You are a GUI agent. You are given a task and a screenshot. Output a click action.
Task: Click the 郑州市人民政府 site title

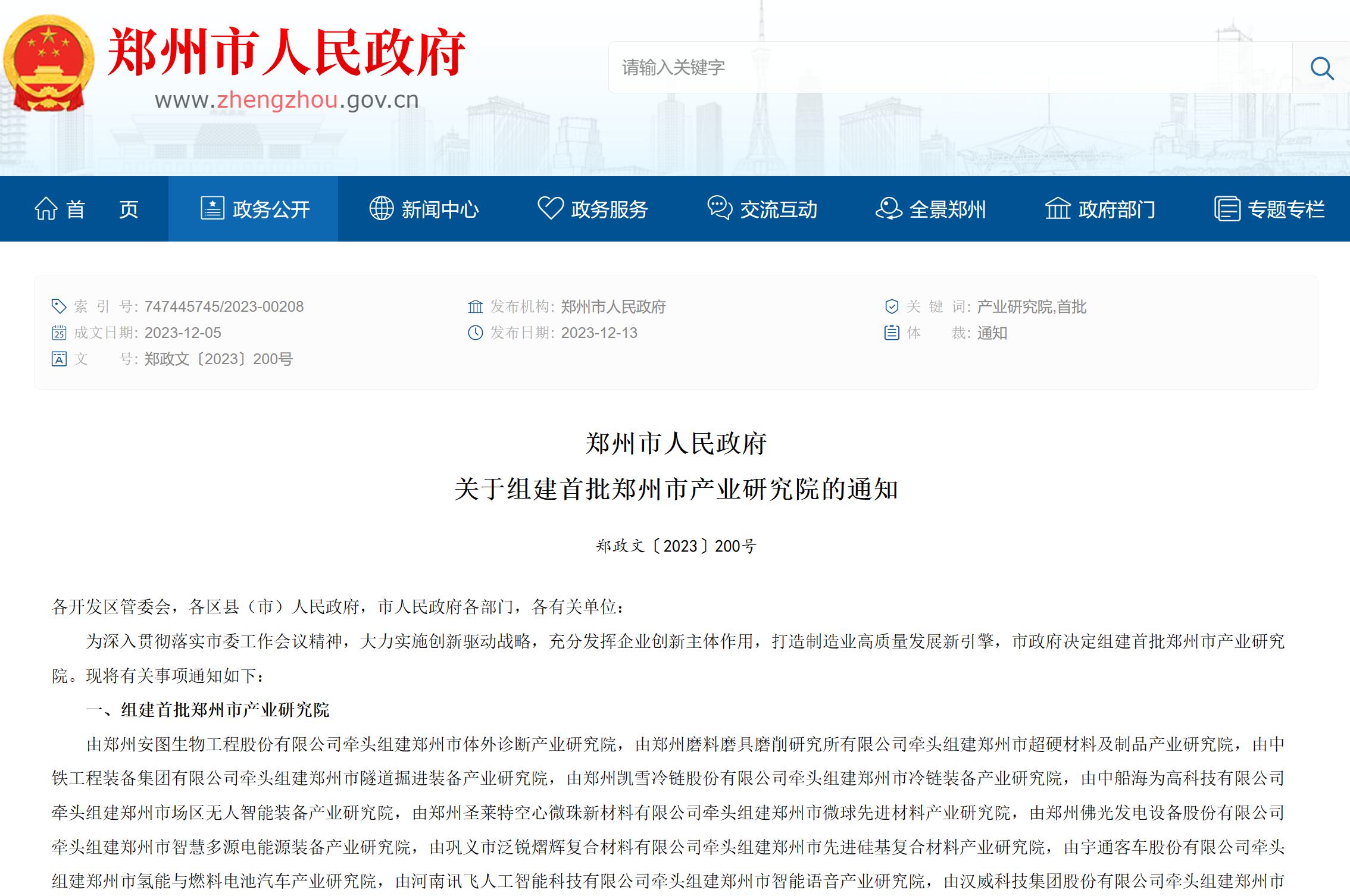click(x=286, y=52)
